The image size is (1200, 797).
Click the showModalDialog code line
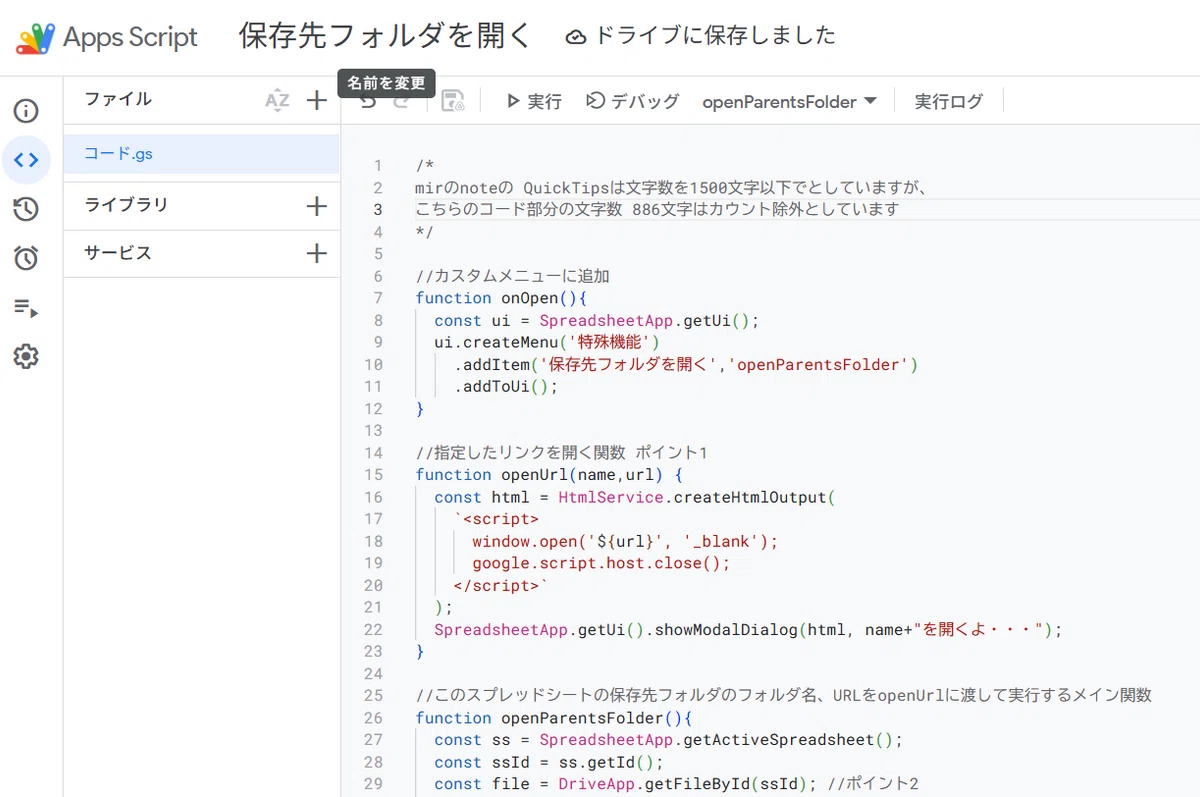748,630
